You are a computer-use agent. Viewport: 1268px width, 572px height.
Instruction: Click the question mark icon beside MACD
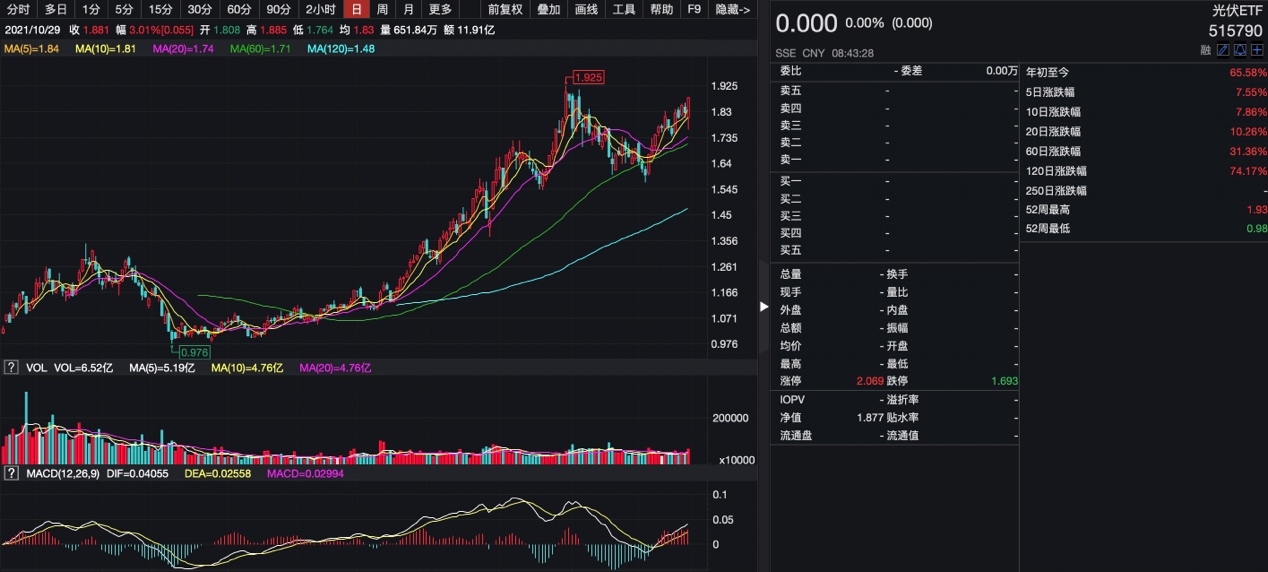pos(11,473)
